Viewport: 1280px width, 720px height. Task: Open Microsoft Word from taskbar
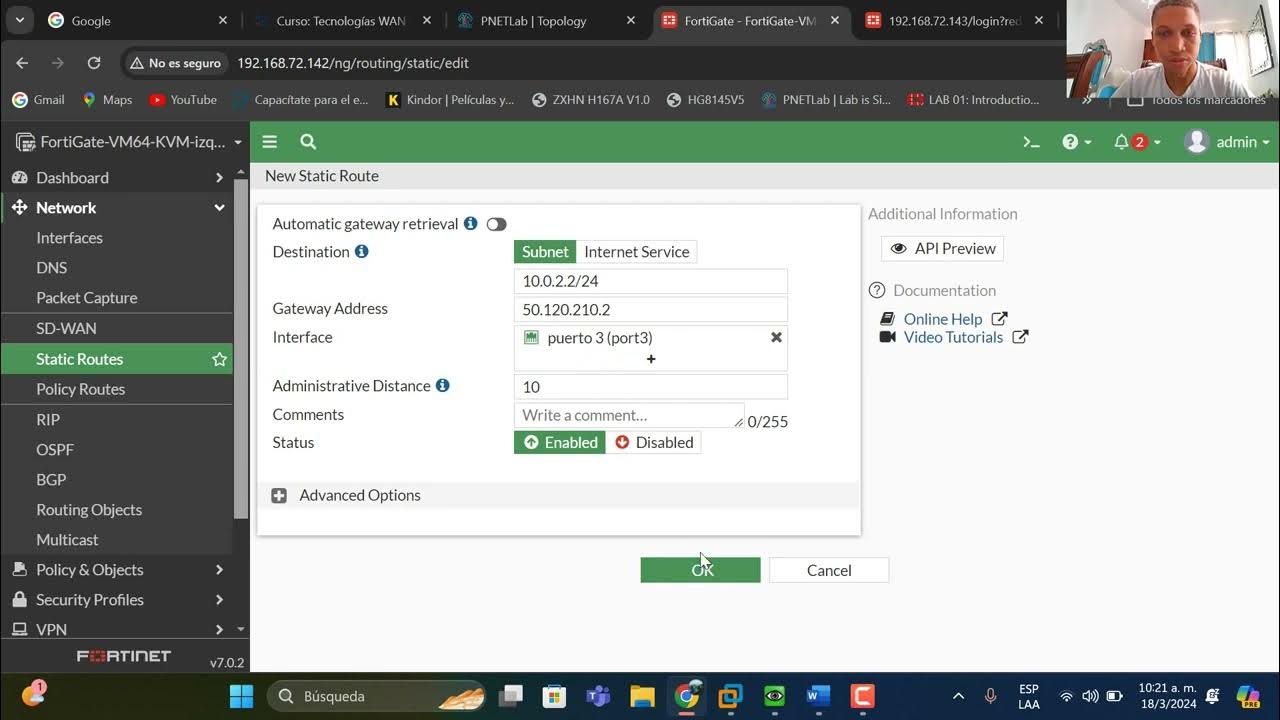click(x=818, y=696)
